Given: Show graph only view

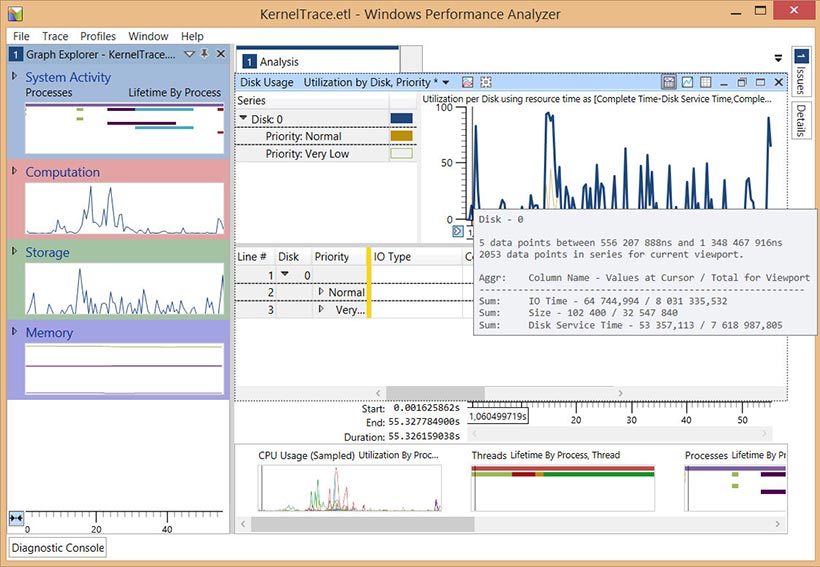Looking at the screenshot, I should click(x=687, y=82).
